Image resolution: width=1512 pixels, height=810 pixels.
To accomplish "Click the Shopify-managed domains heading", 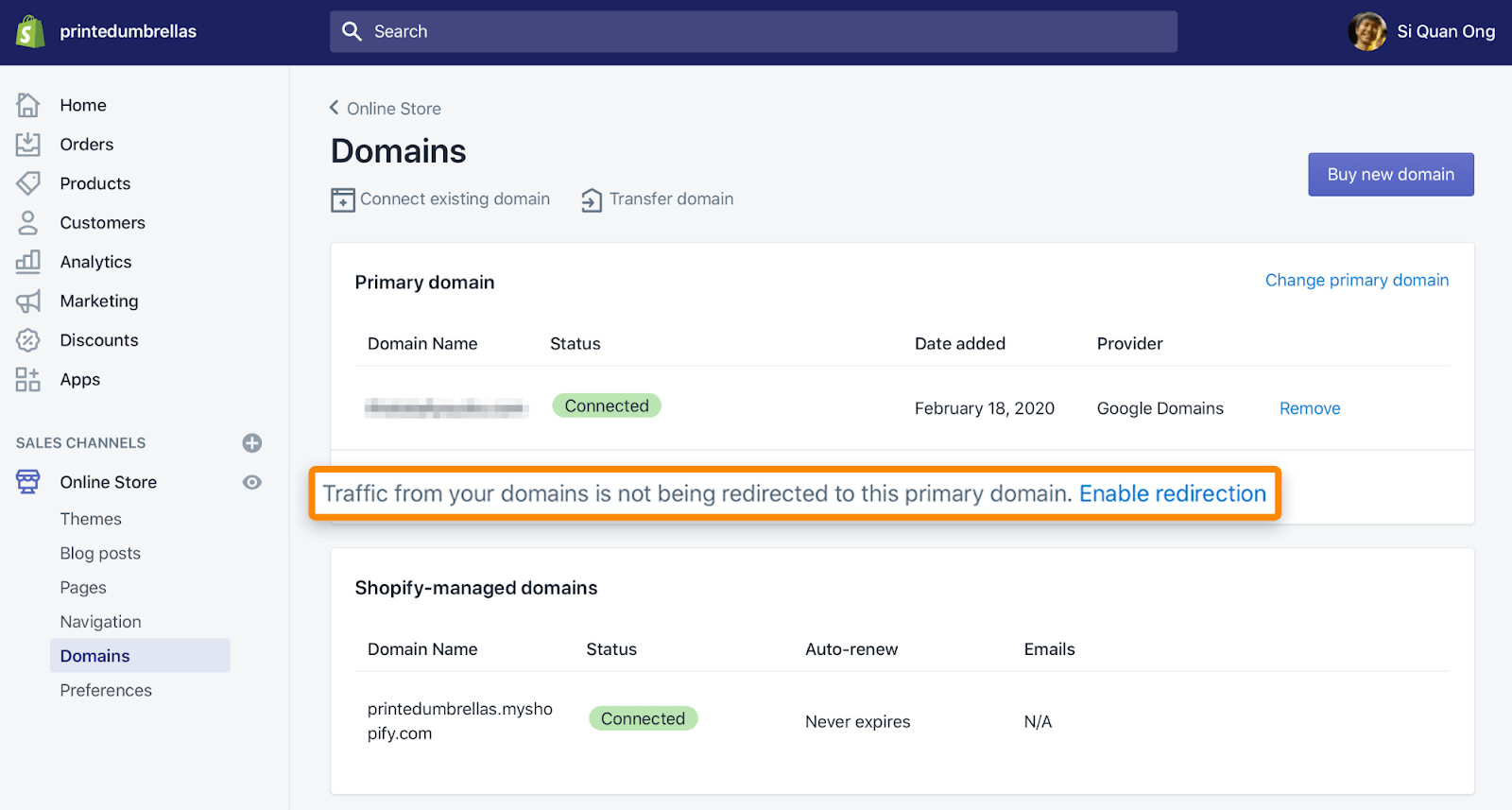I will (476, 588).
